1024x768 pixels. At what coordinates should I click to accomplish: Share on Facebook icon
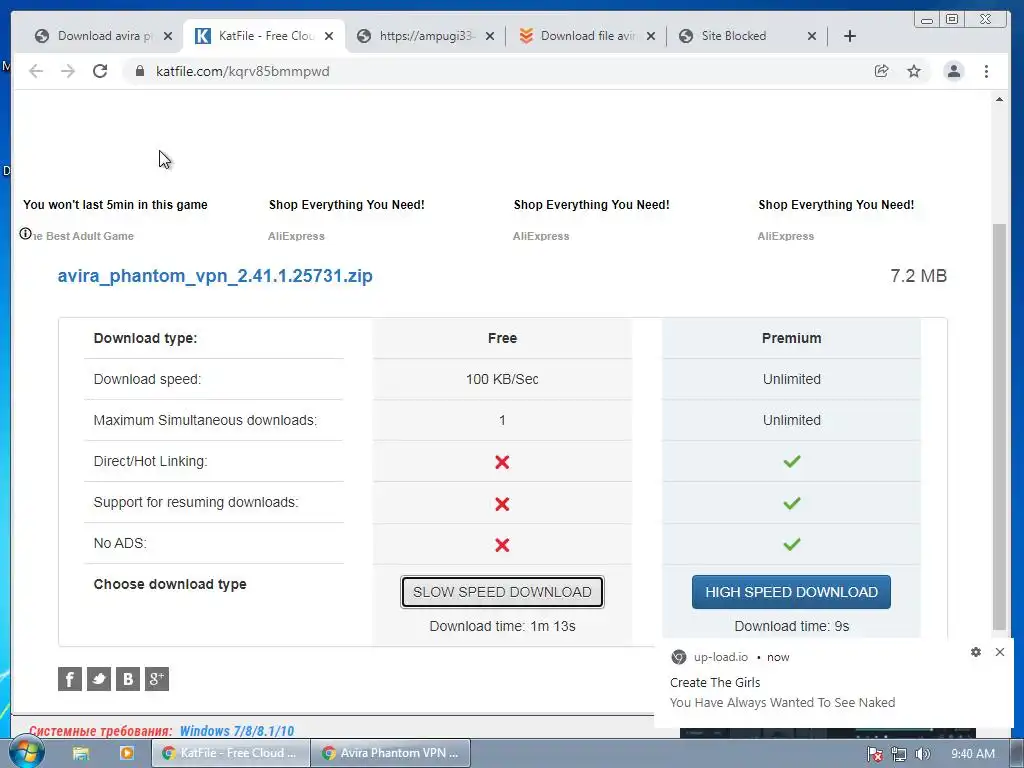[70, 679]
